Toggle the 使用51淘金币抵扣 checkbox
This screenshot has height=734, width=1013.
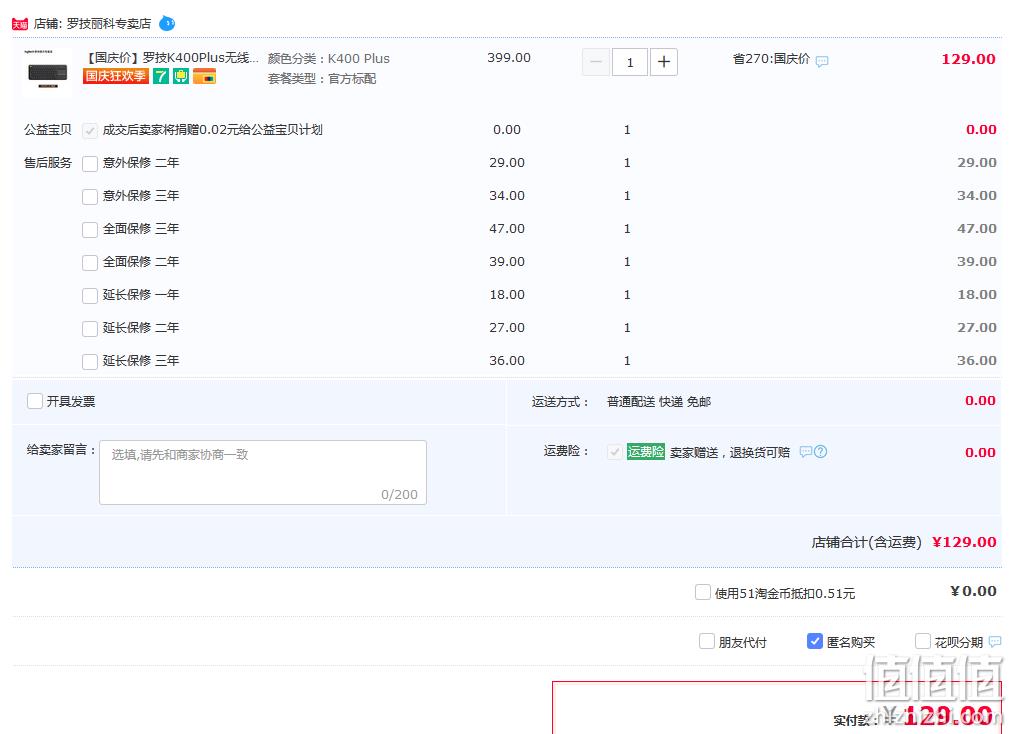tap(703, 592)
